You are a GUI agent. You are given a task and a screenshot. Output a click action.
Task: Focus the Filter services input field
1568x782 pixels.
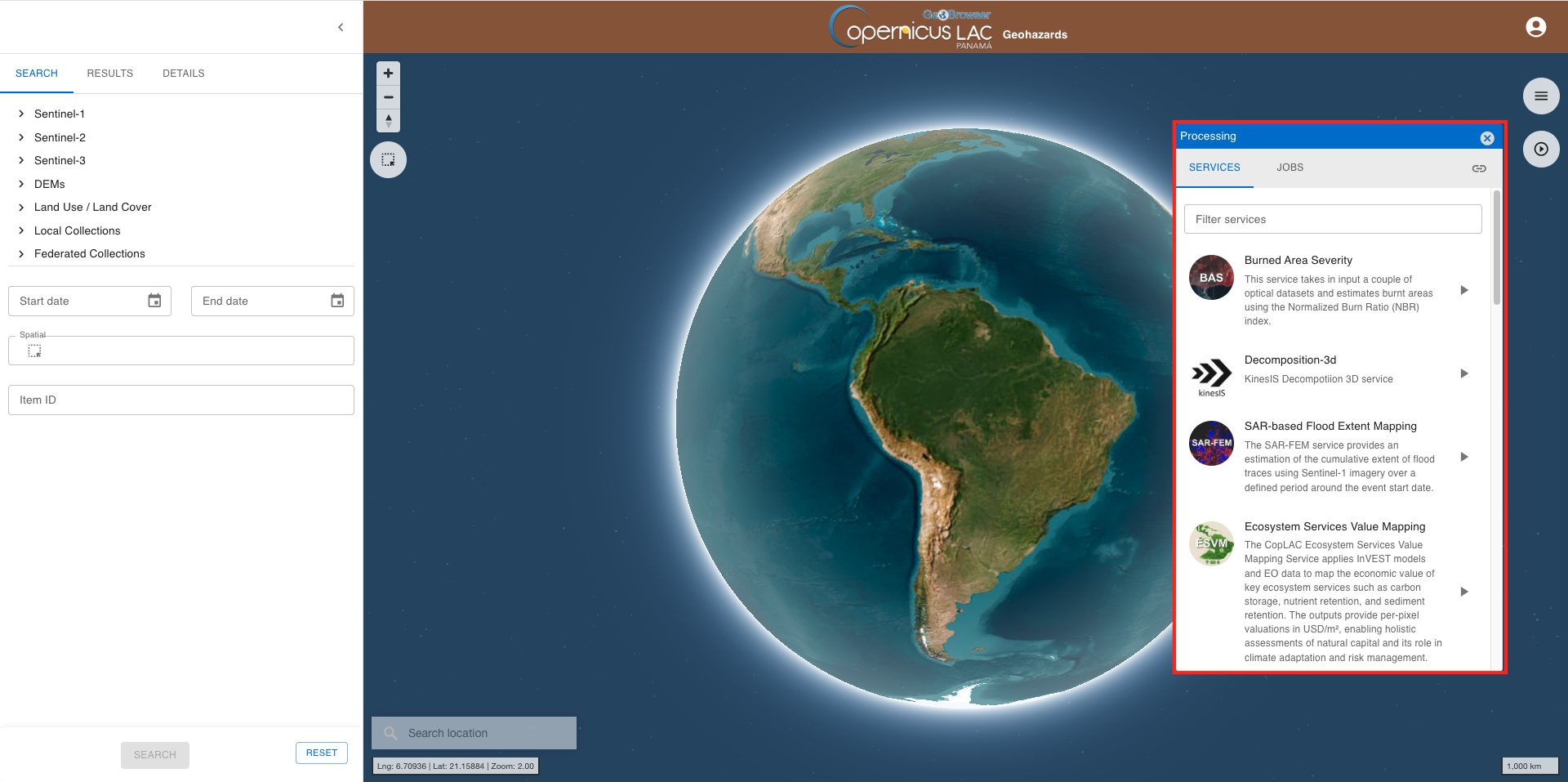tap(1332, 220)
